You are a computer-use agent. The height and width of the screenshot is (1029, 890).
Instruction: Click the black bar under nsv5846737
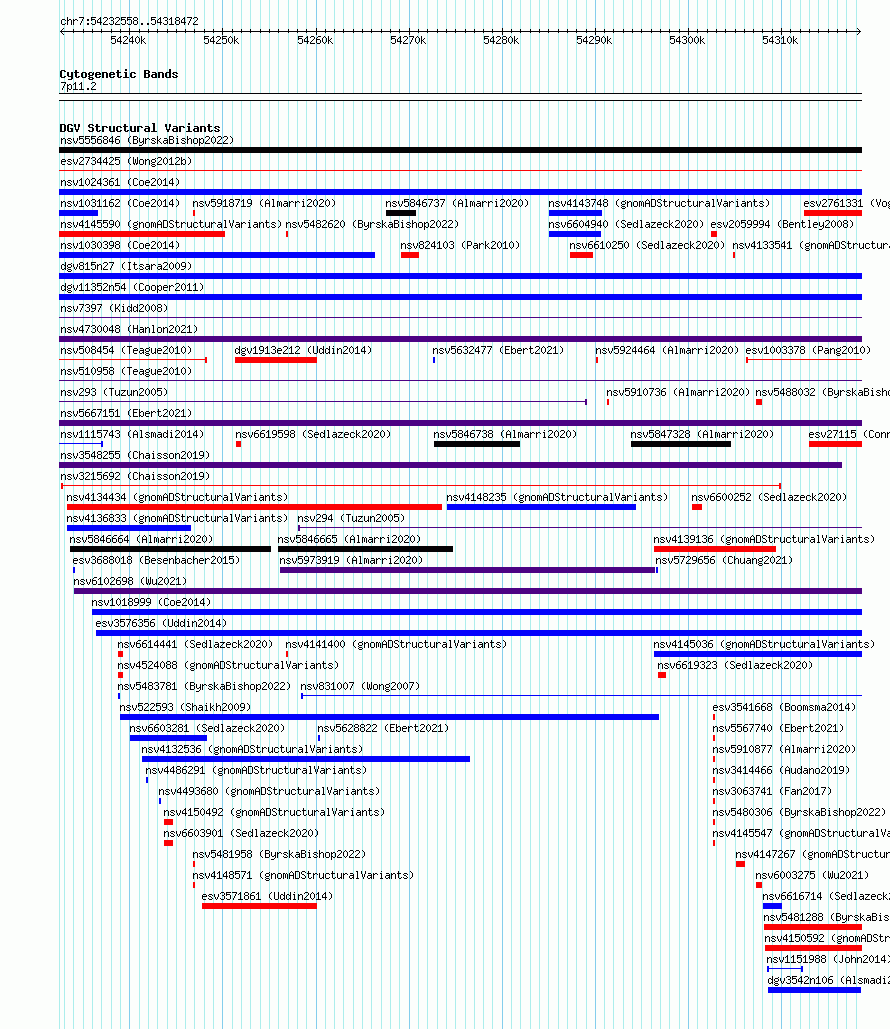401,213
